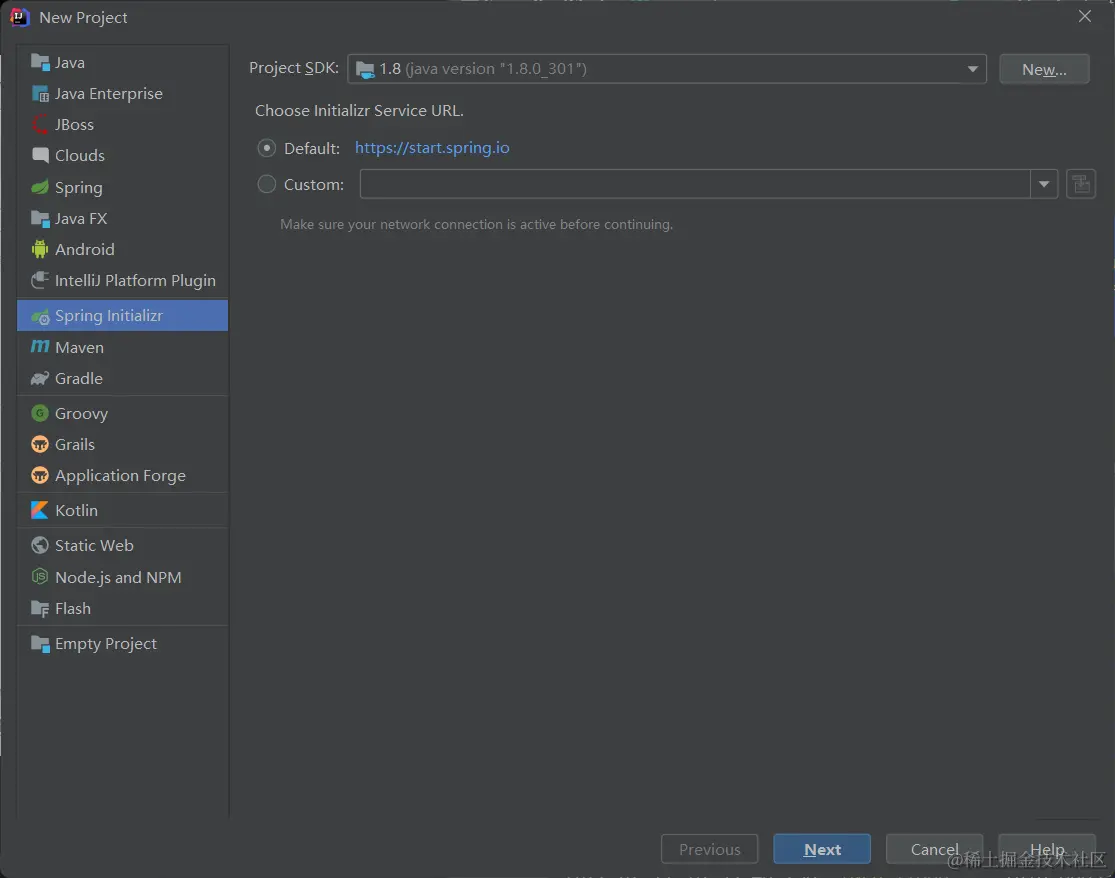The image size is (1115, 878).
Task: Choose Java Enterprise project type label
Action: click(x=109, y=94)
